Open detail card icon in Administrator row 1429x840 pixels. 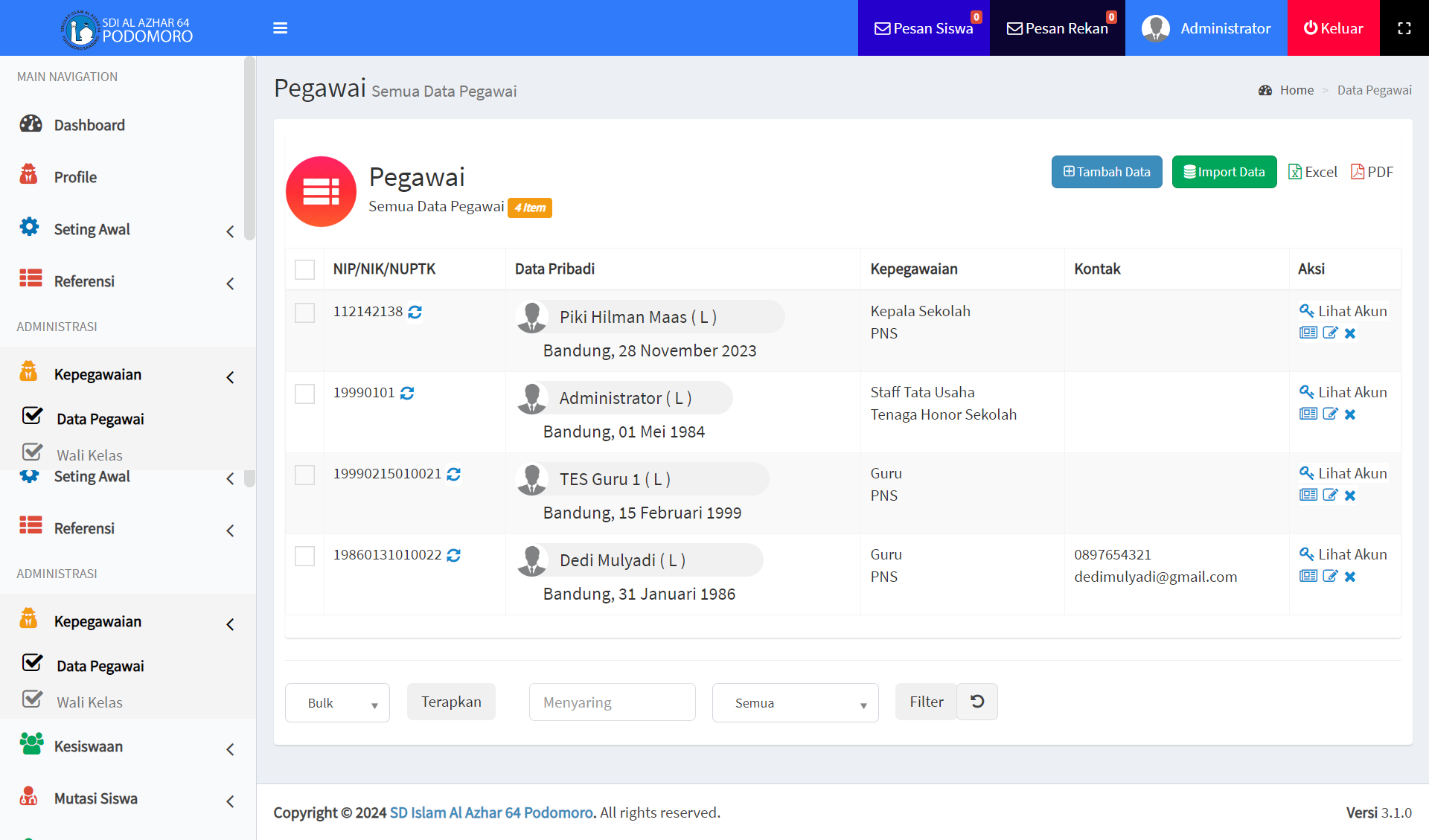click(1308, 414)
